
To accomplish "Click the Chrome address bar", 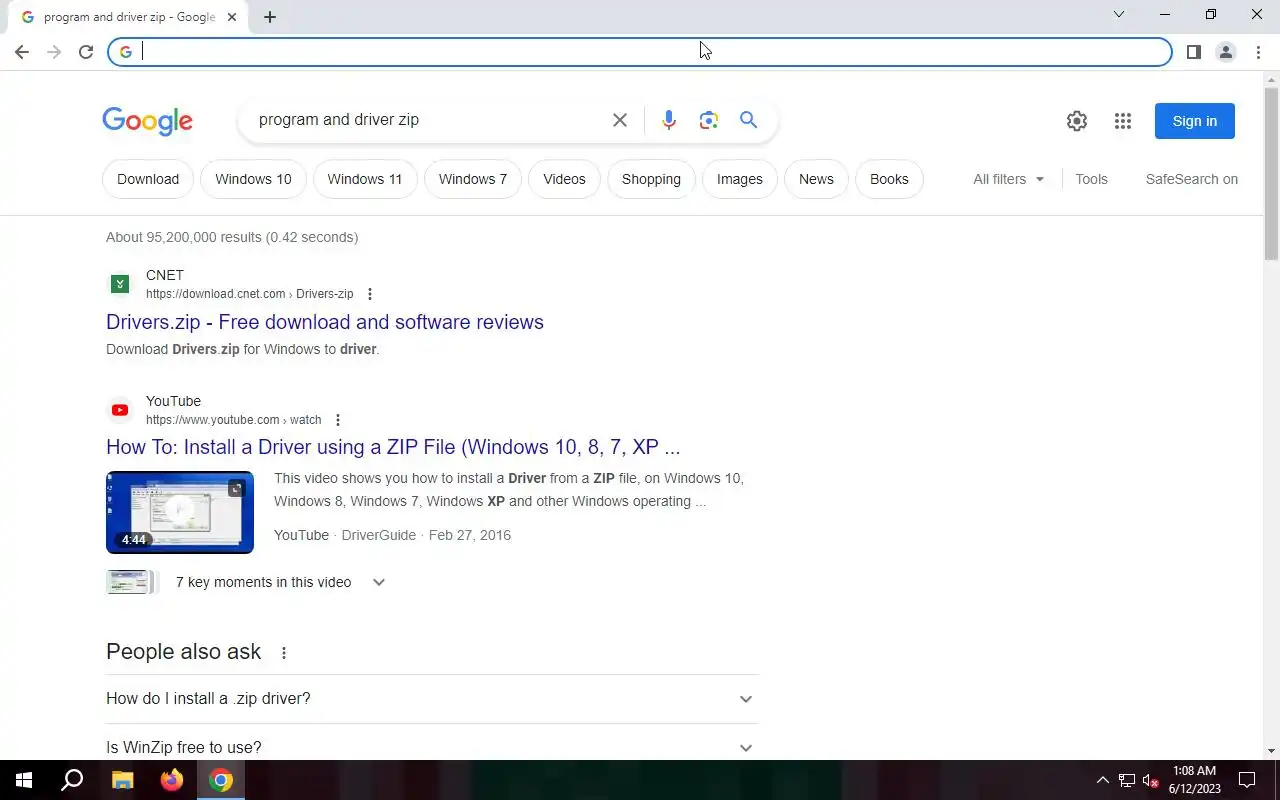I will pos(640,52).
